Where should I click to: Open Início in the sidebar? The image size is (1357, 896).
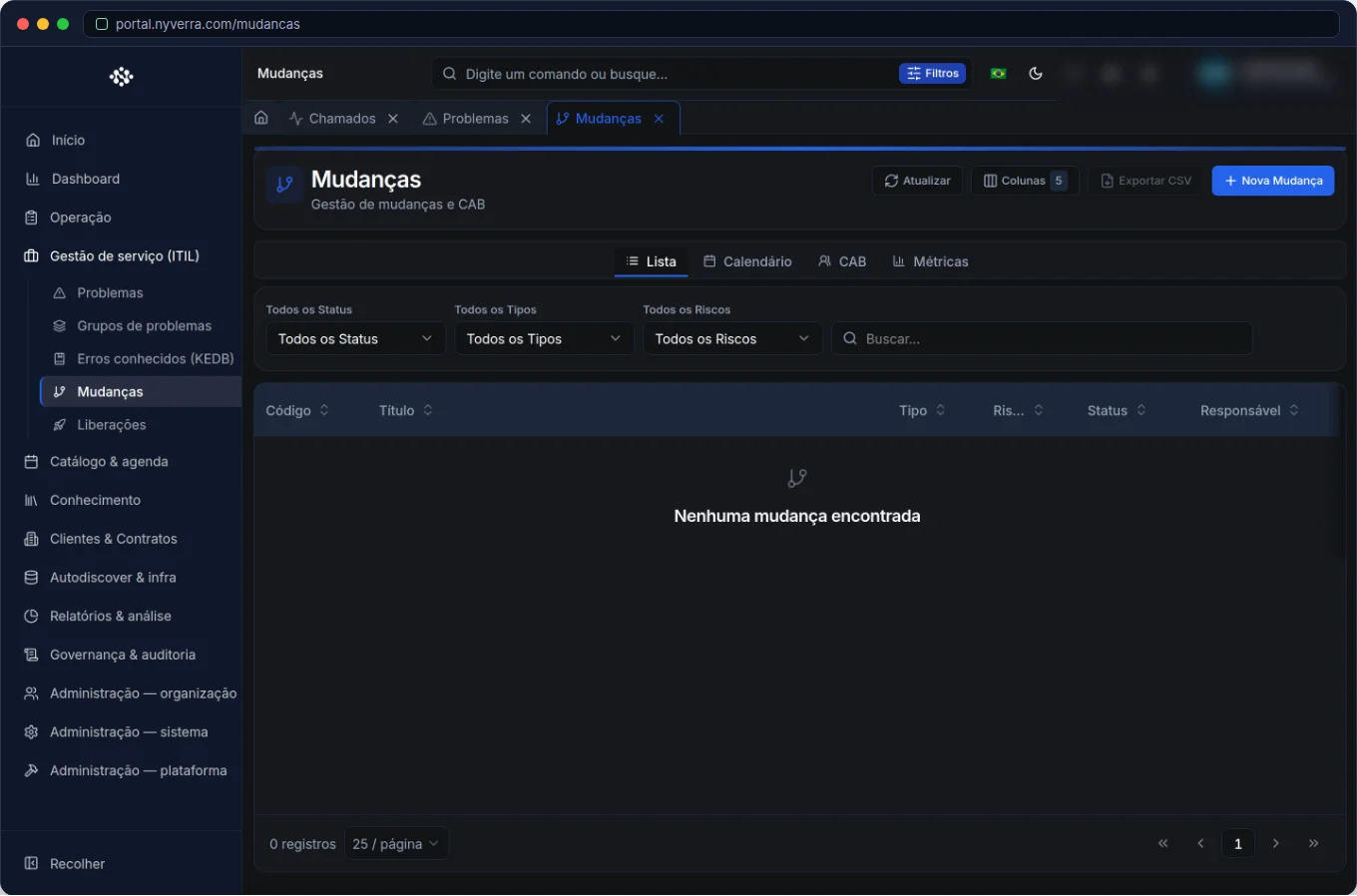(x=121, y=140)
